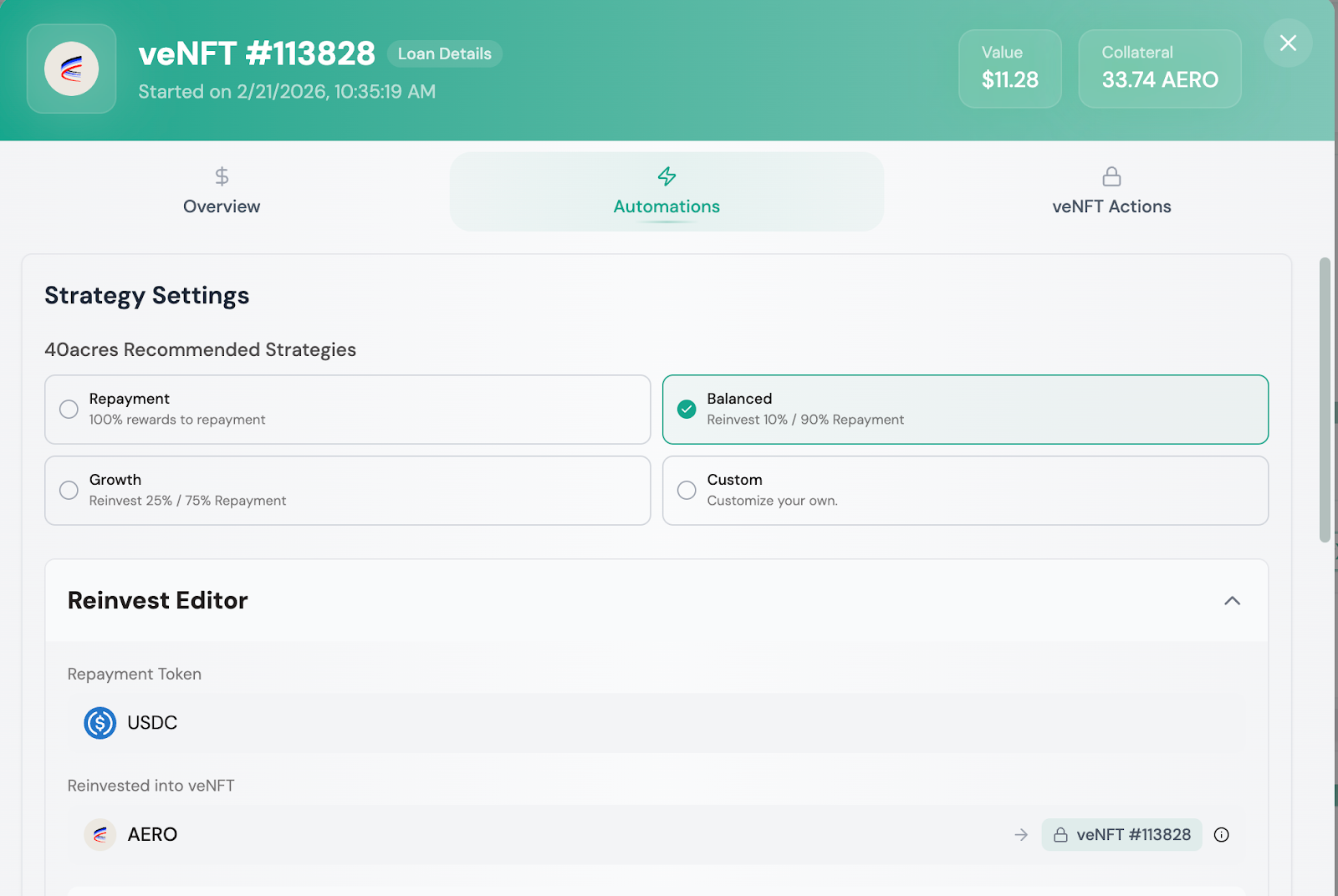The width and height of the screenshot is (1338, 896).
Task: Click the info icon beside veNFT #113828
Action: (1222, 835)
